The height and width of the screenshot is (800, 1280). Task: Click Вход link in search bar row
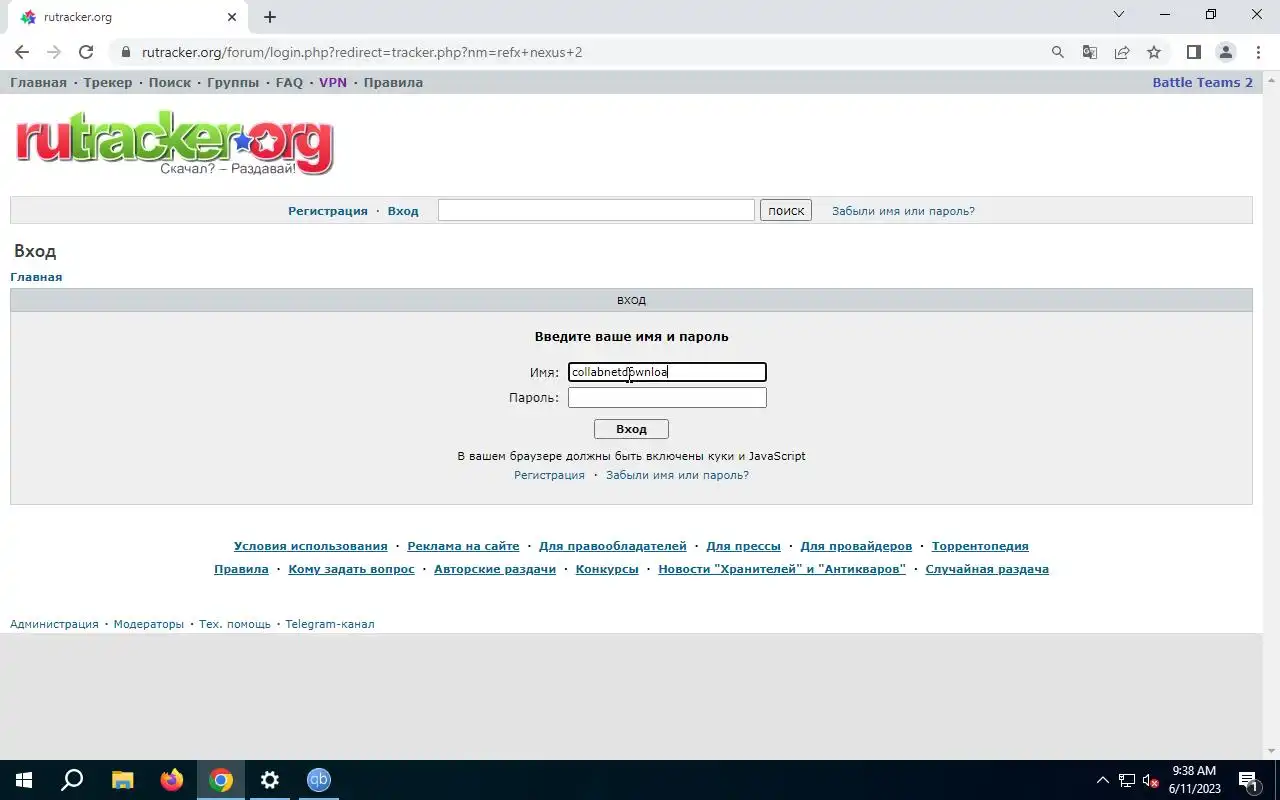pyautogui.click(x=403, y=211)
